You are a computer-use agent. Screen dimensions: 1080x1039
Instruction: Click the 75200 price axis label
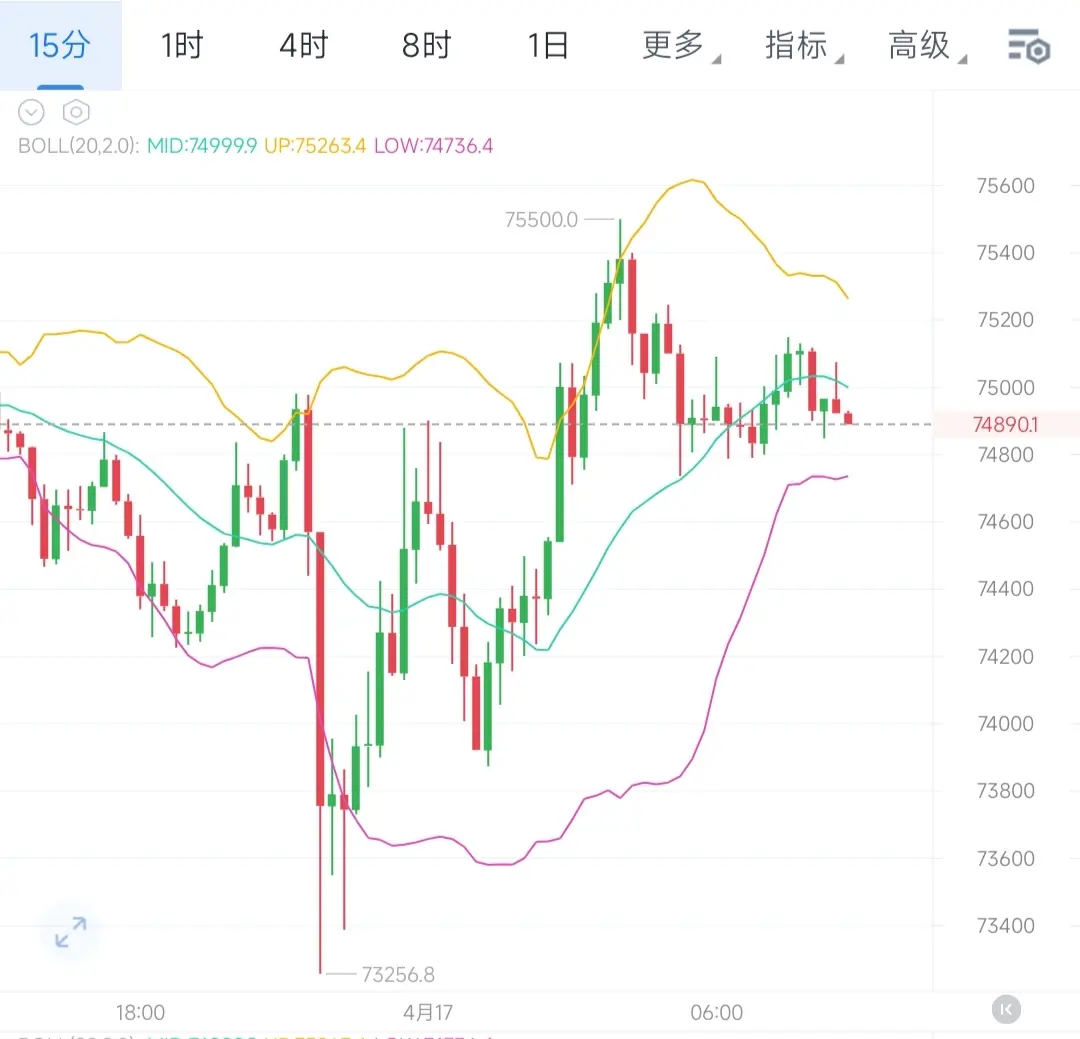pyautogui.click(x=1006, y=320)
